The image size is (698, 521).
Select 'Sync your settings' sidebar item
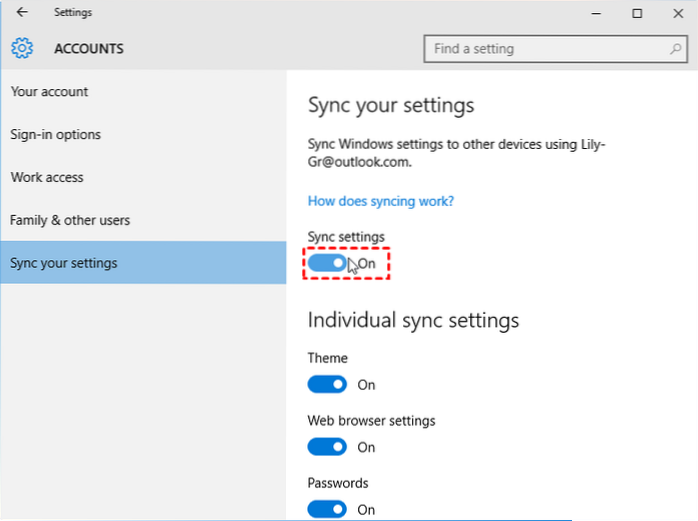(x=64, y=263)
